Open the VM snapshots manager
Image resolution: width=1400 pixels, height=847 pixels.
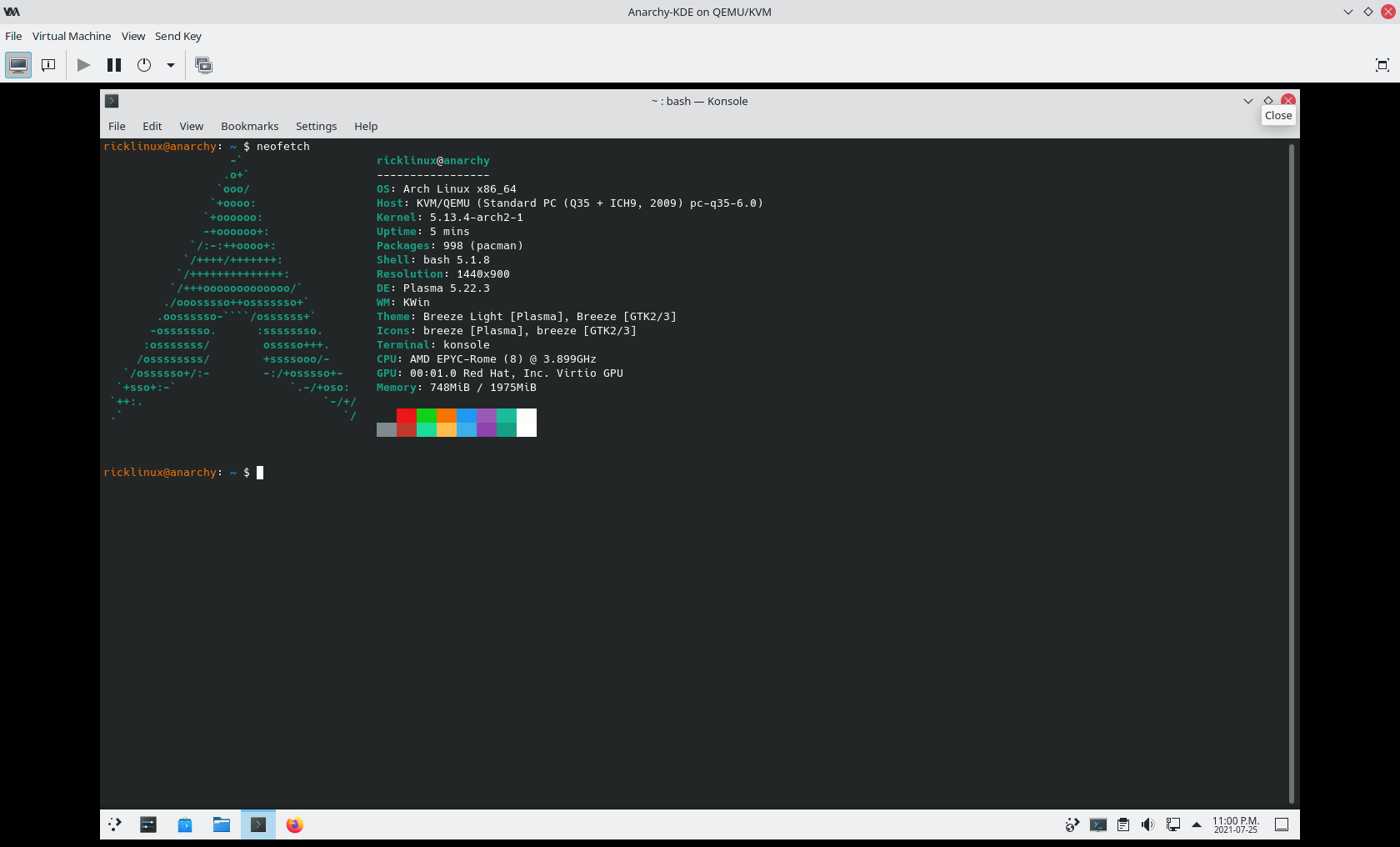203,65
